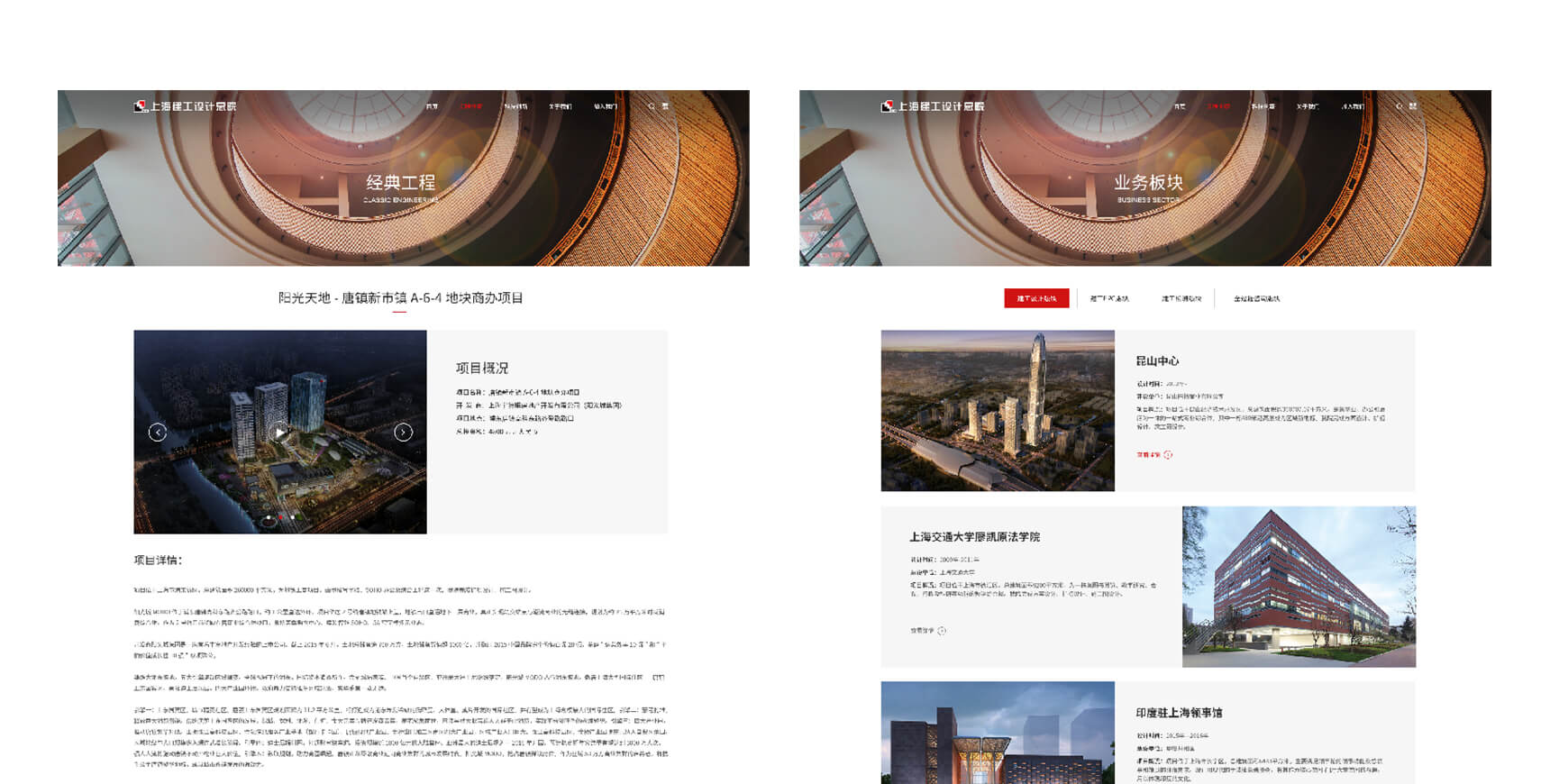1550x784 pixels.
Task: Open details link in 上海交通大学廖凯原法学院 card
Action: point(922,631)
